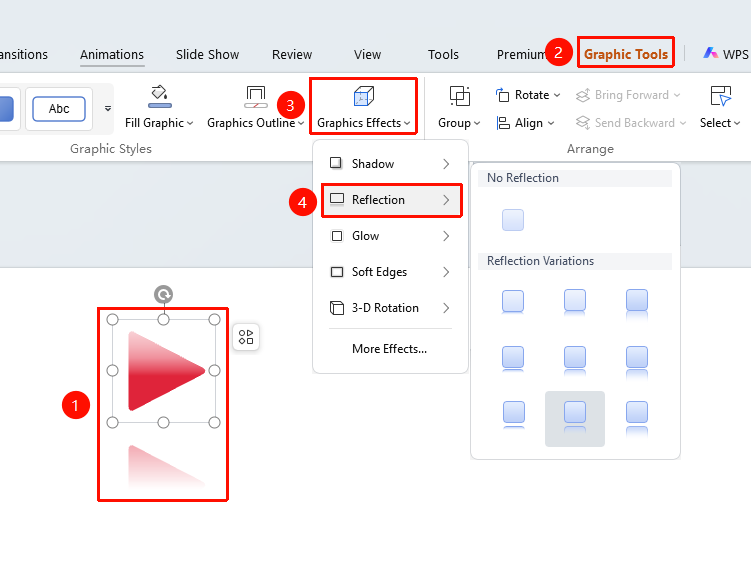Select the No Reflection thumbnail
This screenshot has height=570, width=751.
tap(512, 220)
